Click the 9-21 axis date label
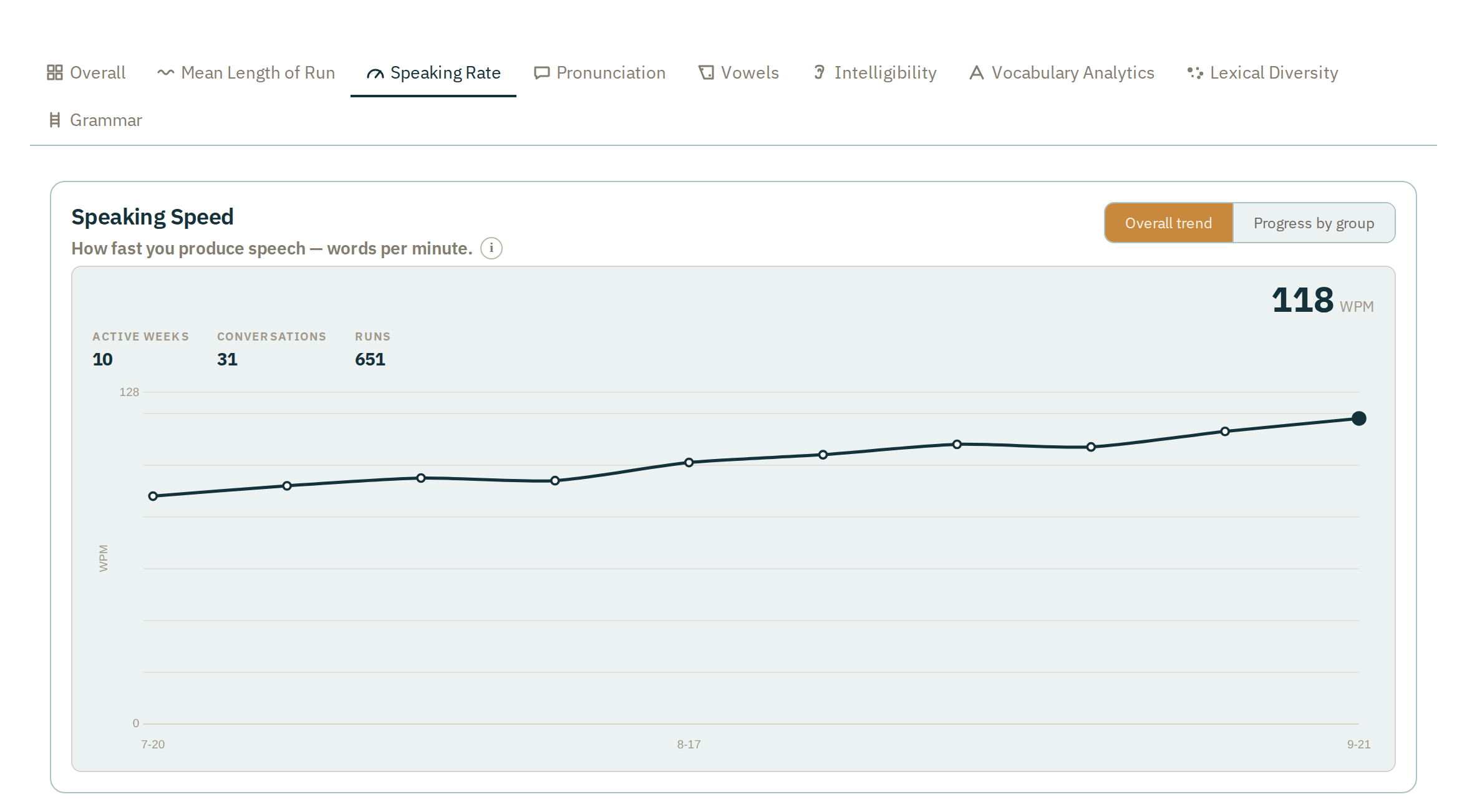Viewport: 1467px width, 812px height. [x=1359, y=745]
